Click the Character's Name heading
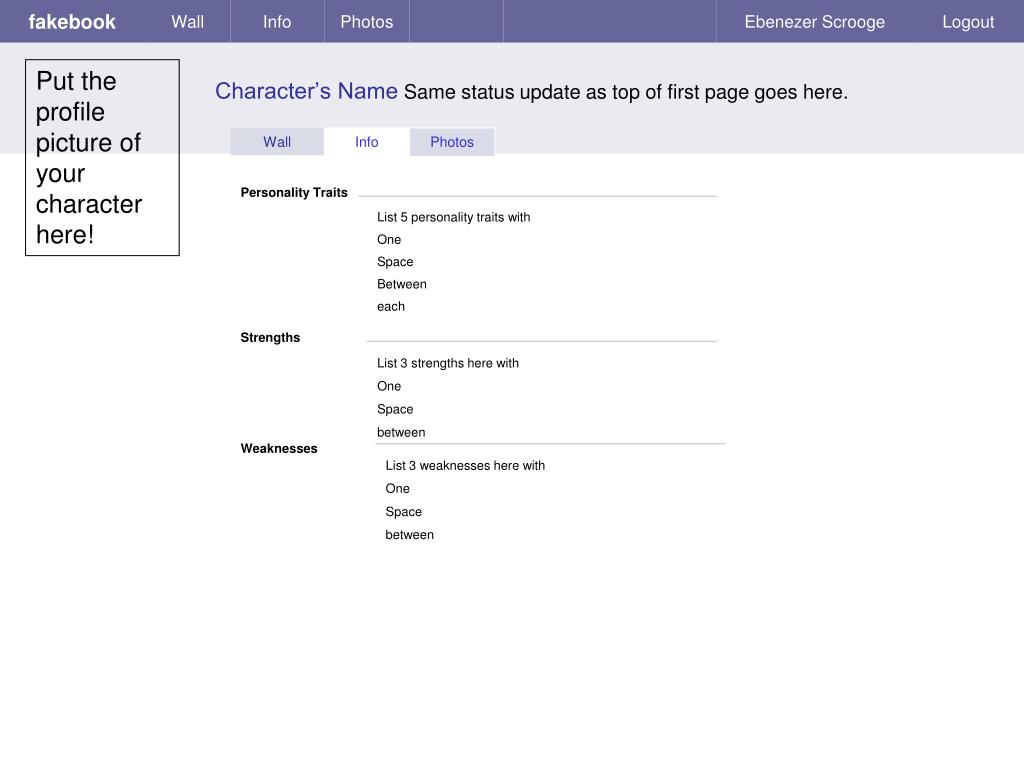Image resolution: width=1024 pixels, height=768 pixels. coord(306,91)
